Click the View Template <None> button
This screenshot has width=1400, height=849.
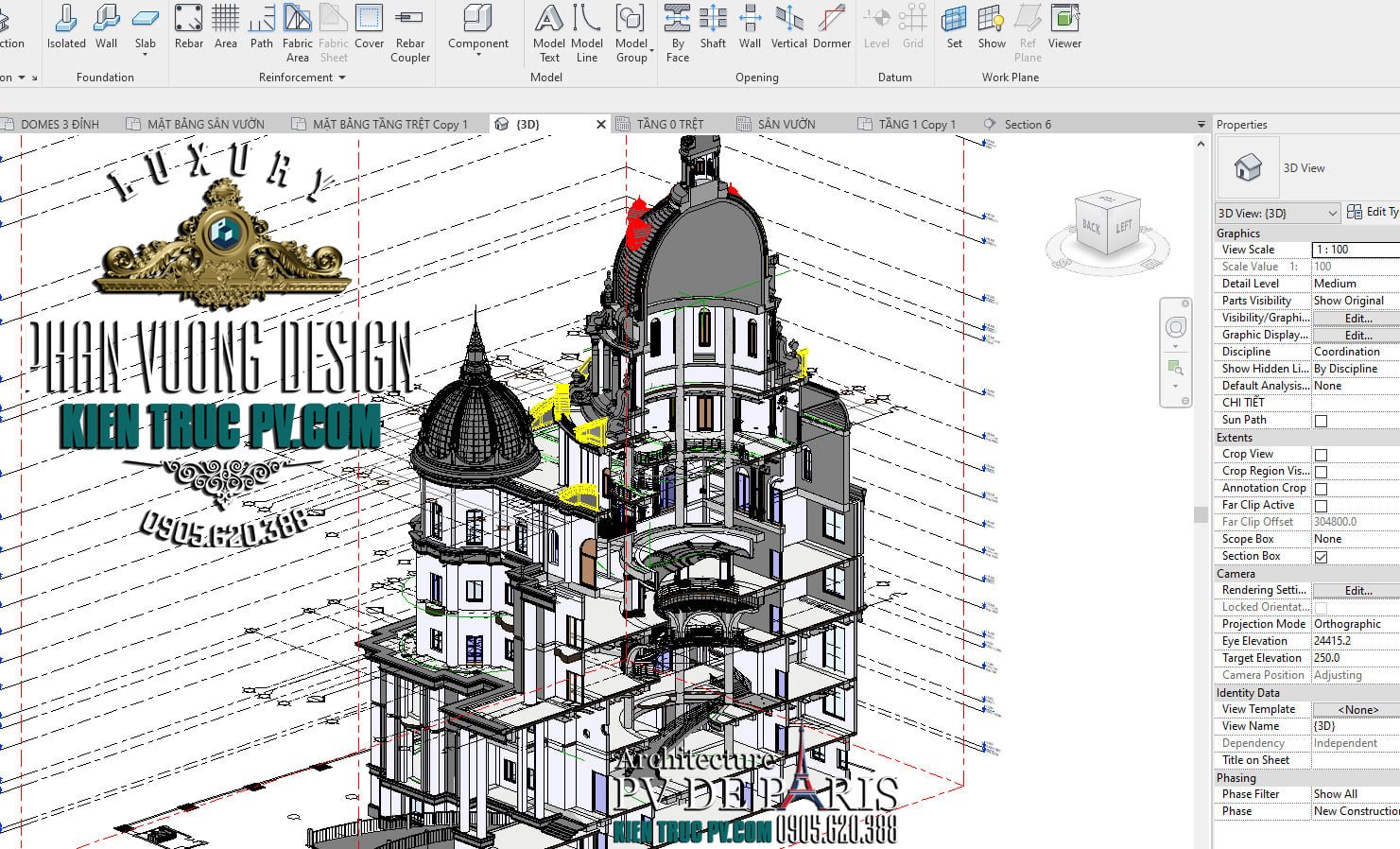[1357, 709]
